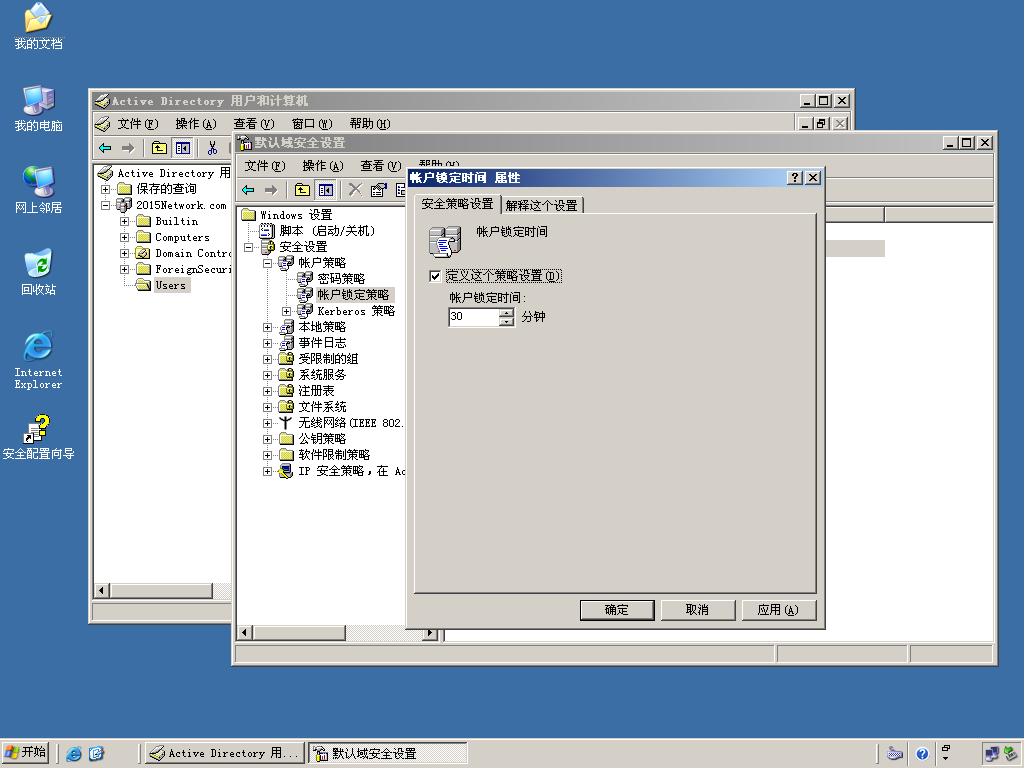This screenshot has width=1024, height=768.
Task: Open 文件(F) menu in Default Domain Security window
Action: [264, 166]
